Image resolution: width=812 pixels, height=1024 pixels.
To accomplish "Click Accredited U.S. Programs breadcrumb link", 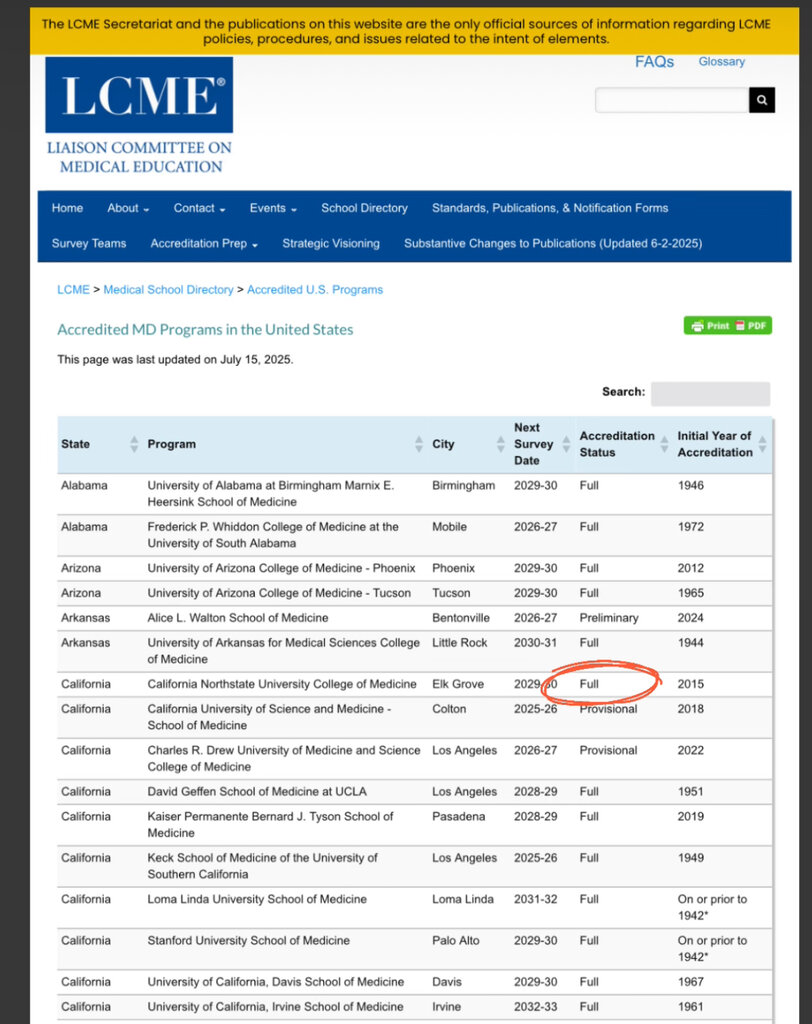I will click(315, 289).
